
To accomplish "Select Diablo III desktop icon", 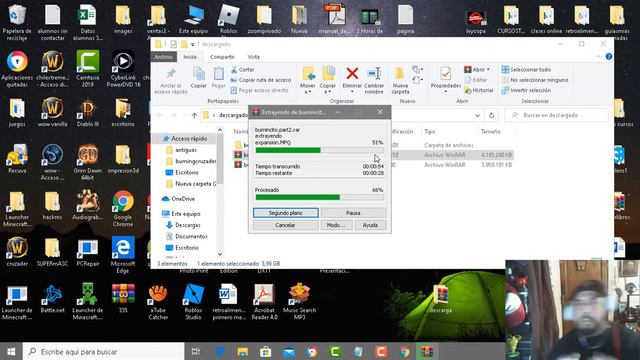I will pyautogui.click(x=87, y=113).
